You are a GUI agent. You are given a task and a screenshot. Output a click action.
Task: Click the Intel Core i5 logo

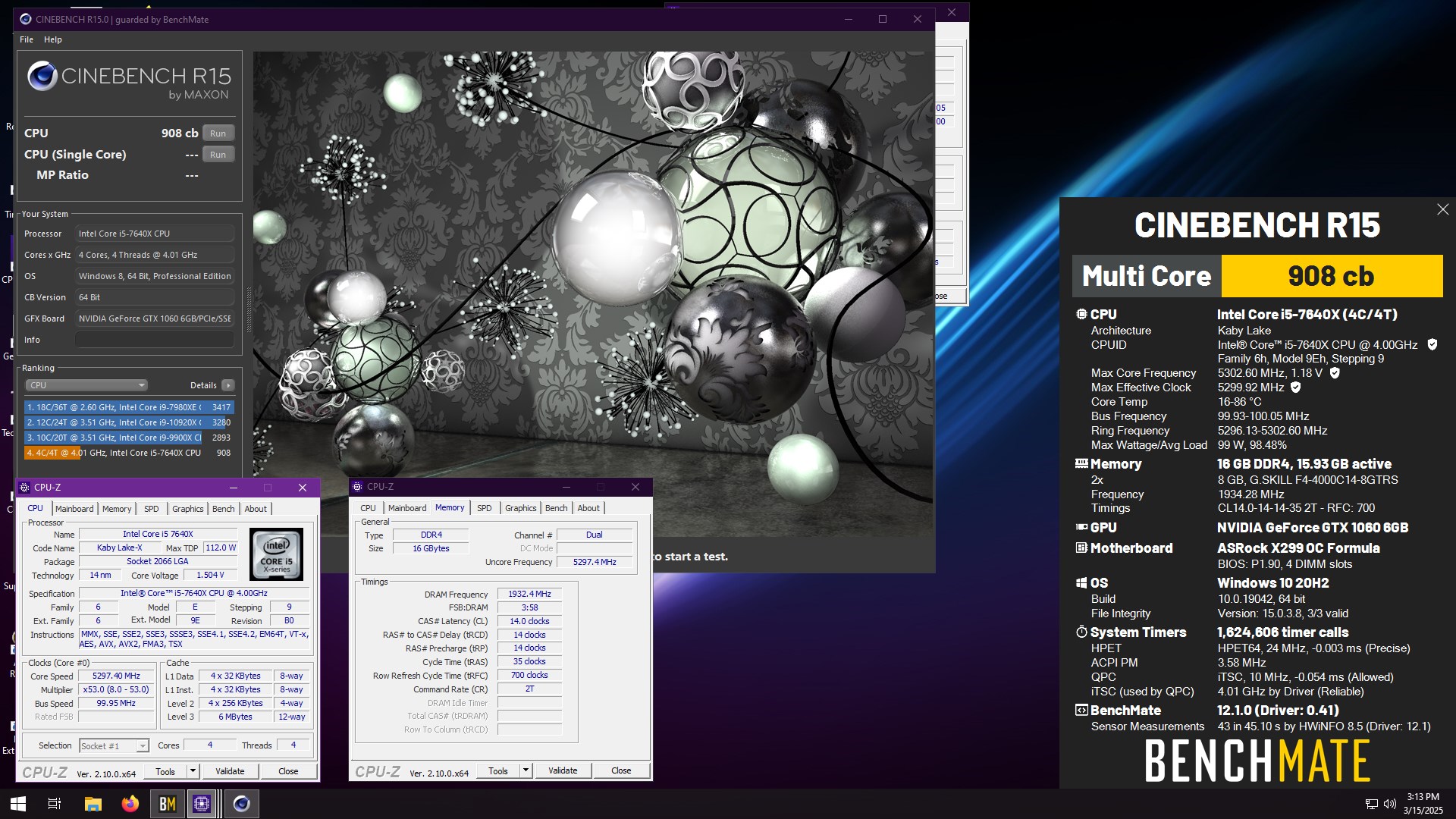click(x=276, y=554)
